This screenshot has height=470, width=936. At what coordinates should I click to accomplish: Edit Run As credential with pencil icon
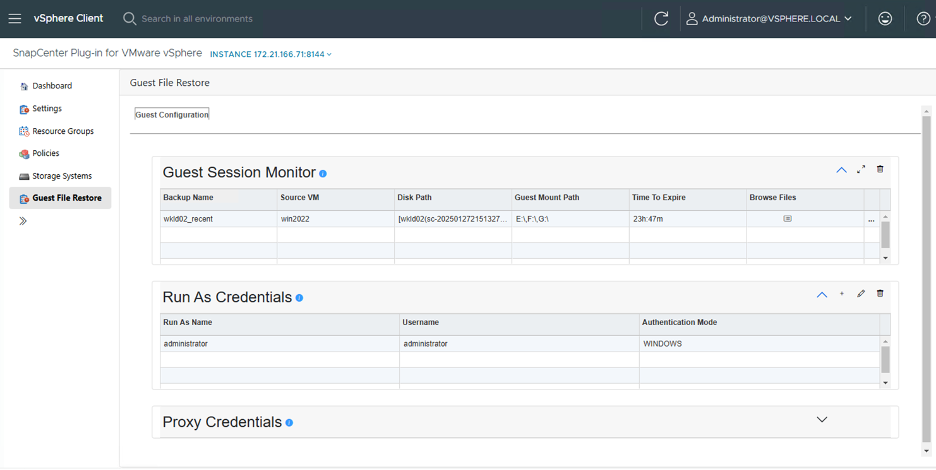pos(861,294)
